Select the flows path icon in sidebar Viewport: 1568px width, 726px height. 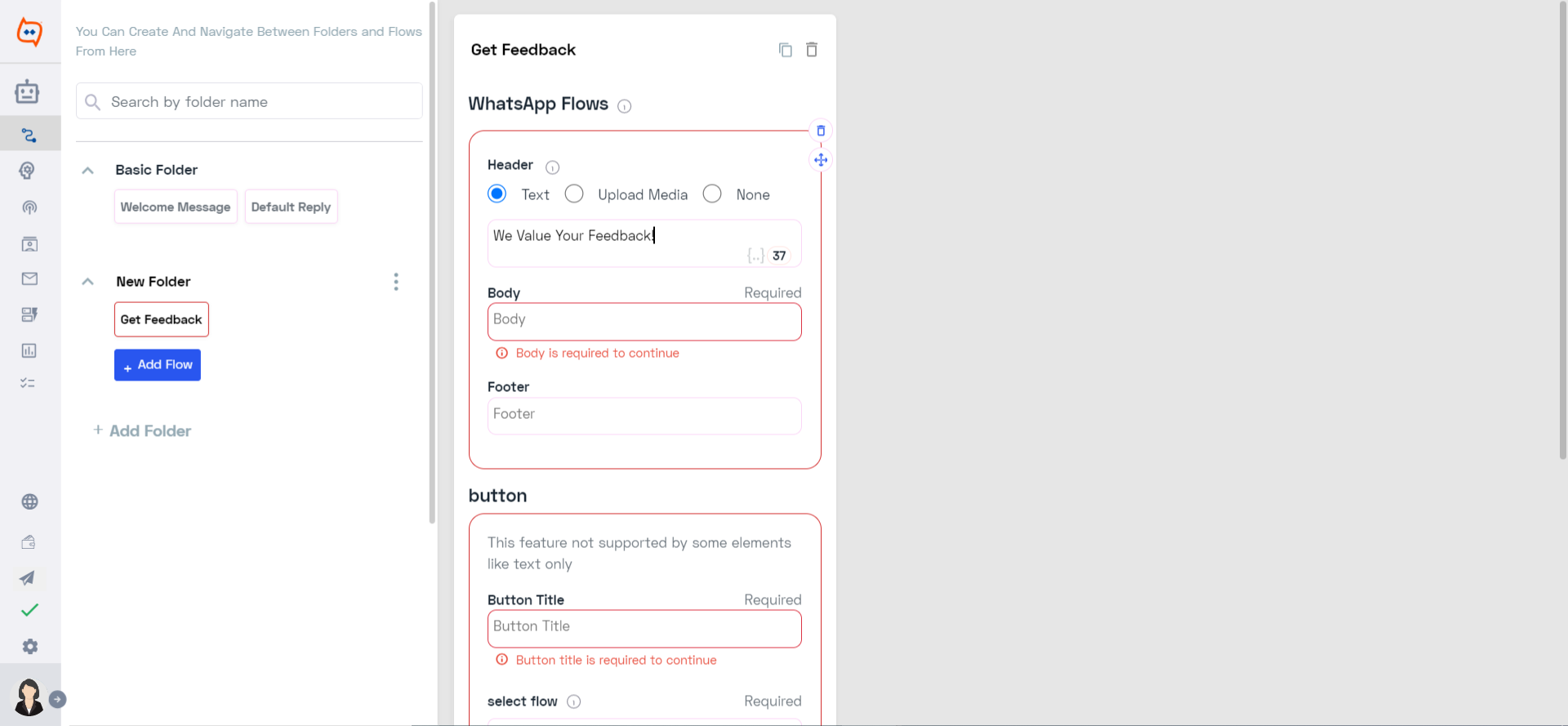click(29, 135)
